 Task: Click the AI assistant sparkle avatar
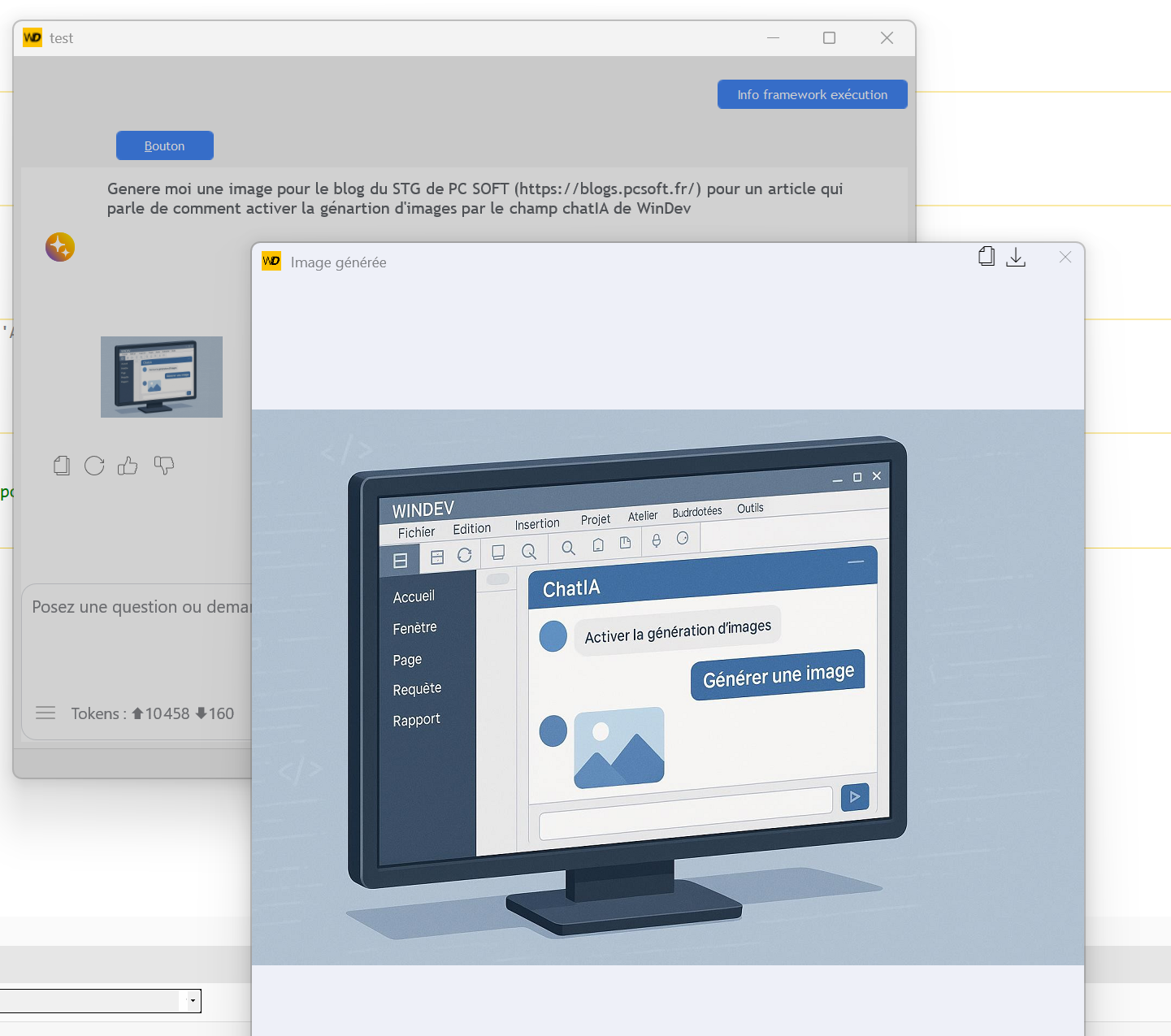(x=60, y=247)
